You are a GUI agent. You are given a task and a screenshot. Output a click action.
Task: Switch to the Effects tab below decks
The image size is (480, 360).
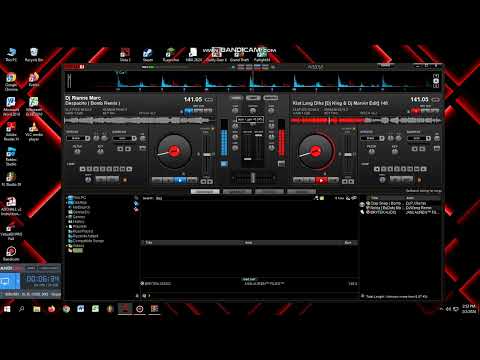click(269, 192)
